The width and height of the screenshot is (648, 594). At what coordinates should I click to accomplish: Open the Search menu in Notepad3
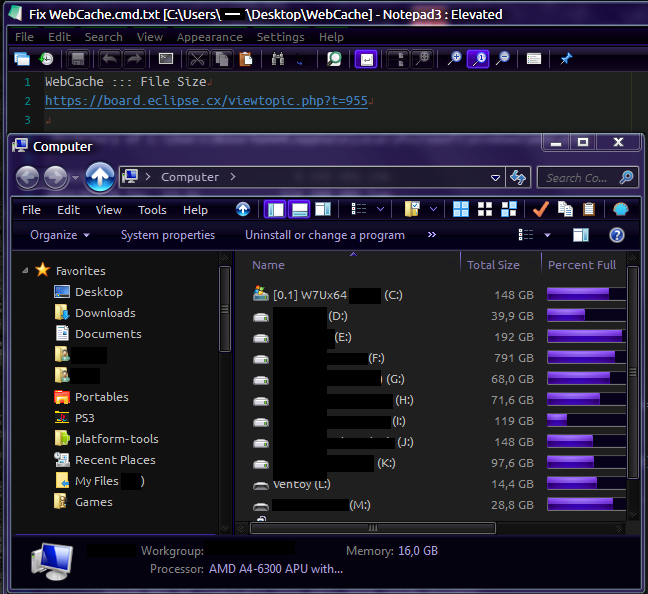pyautogui.click(x=104, y=37)
